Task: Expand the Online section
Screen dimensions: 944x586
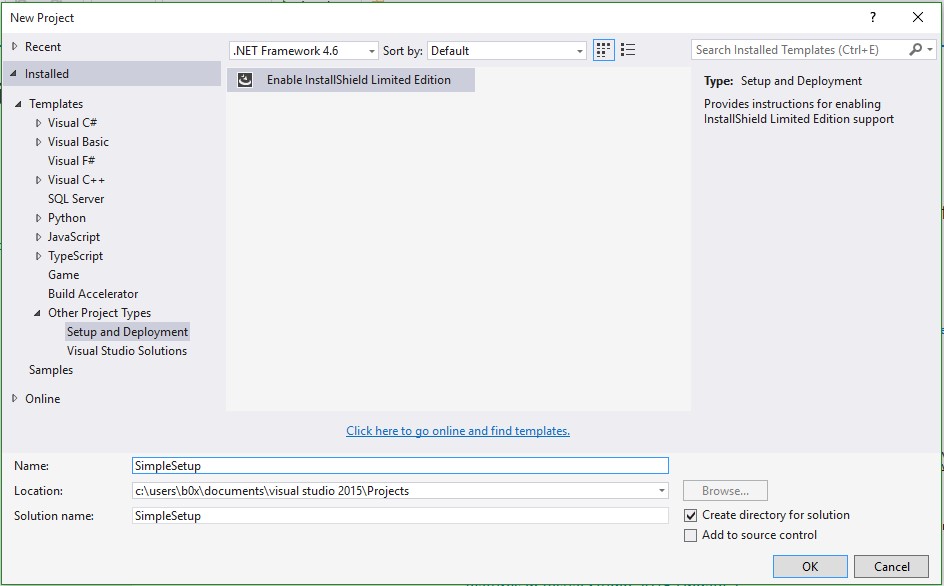Action: click(x=17, y=398)
